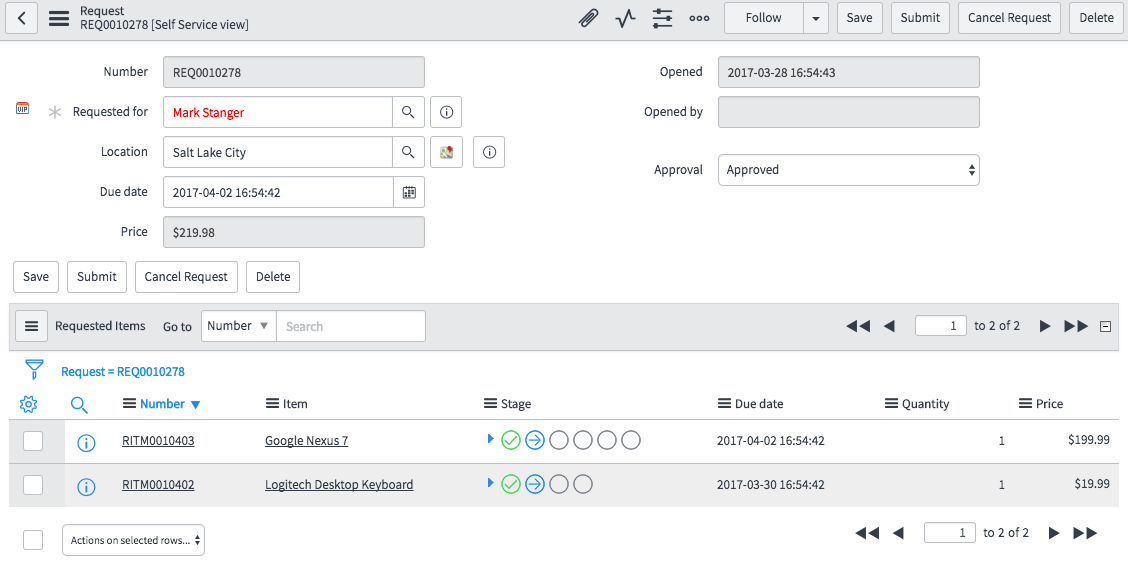Image resolution: width=1128 pixels, height=562 pixels.
Task: Expand the Actions on selected rows dropdown
Action: (133, 540)
